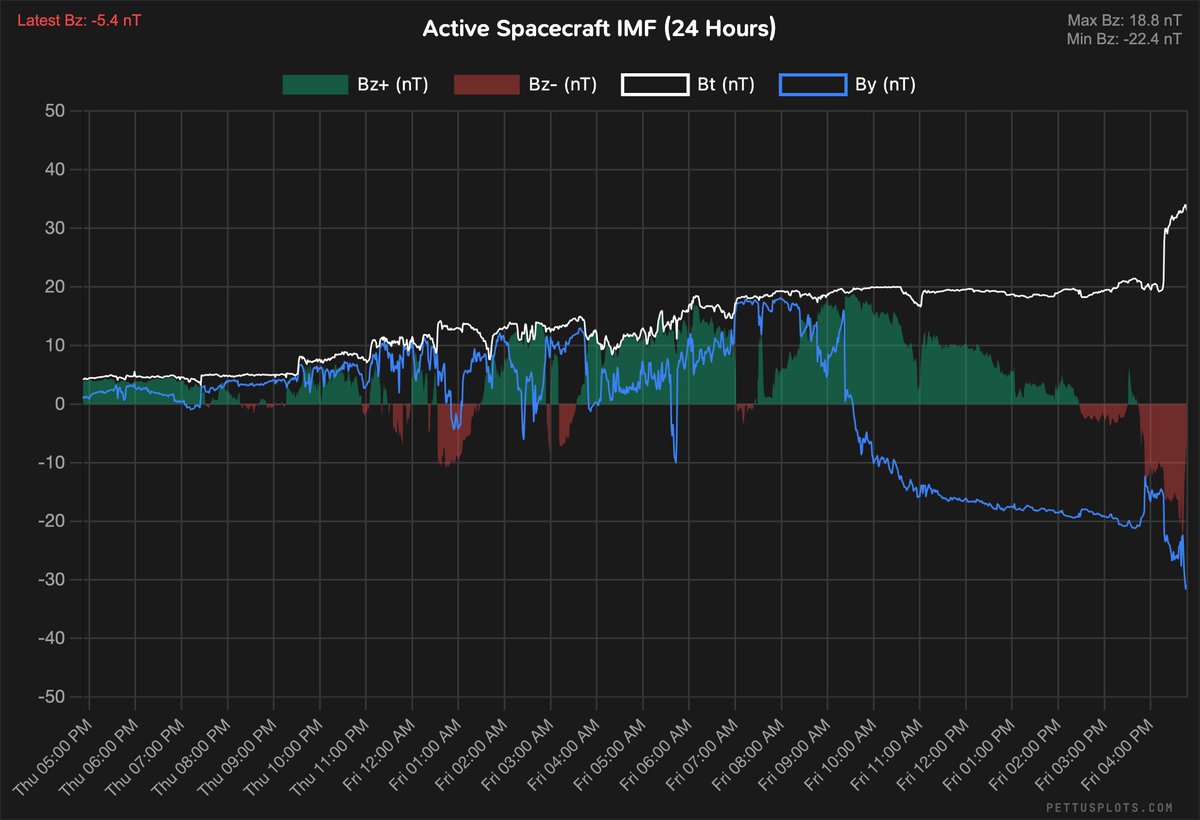Image resolution: width=1200 pixels, height=820 pixels.
Task: Click the -30 y-axis label
Action: [x=51, y=579]
